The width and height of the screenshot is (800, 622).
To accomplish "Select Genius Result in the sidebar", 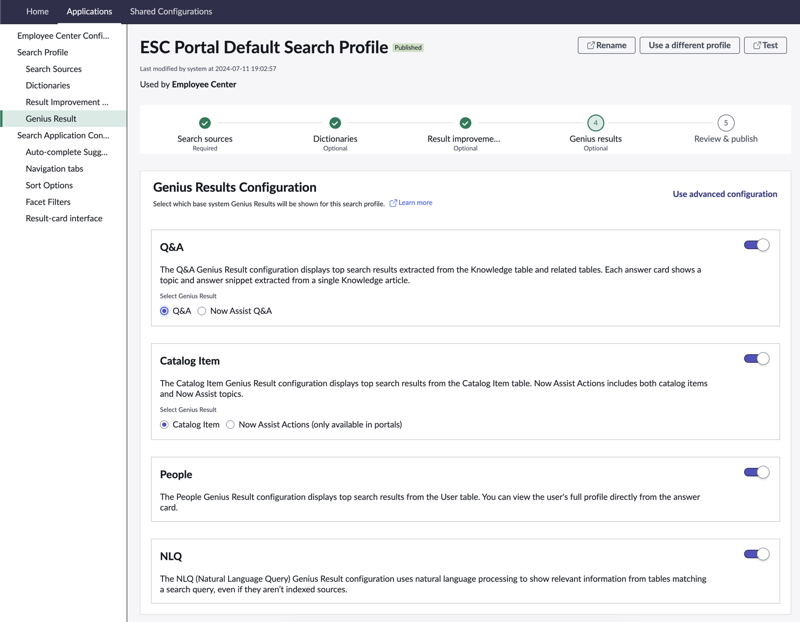I will pos(63,118).
